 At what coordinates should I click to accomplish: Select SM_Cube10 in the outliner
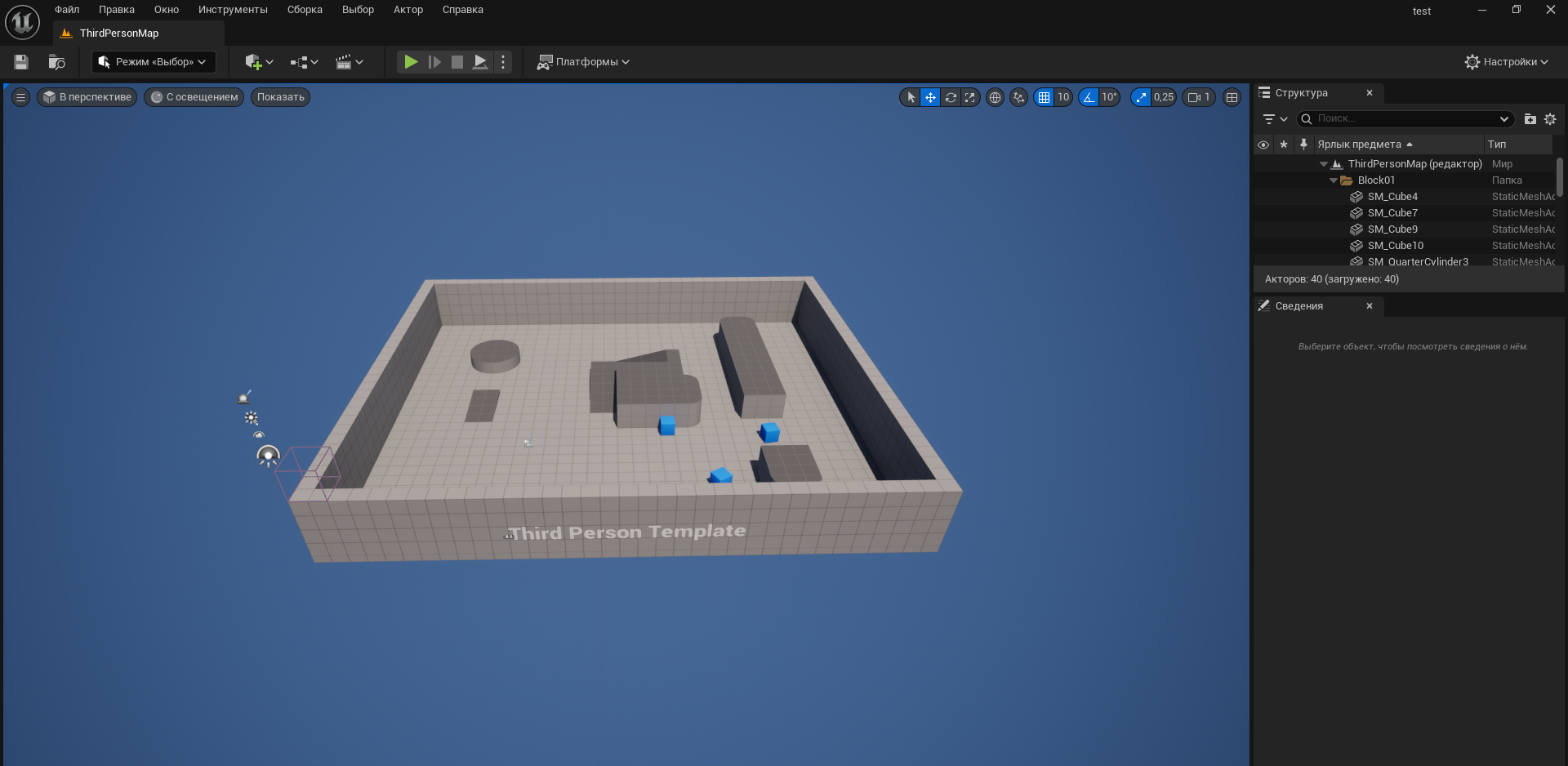pyautogui.click(x=1395, y=246)
